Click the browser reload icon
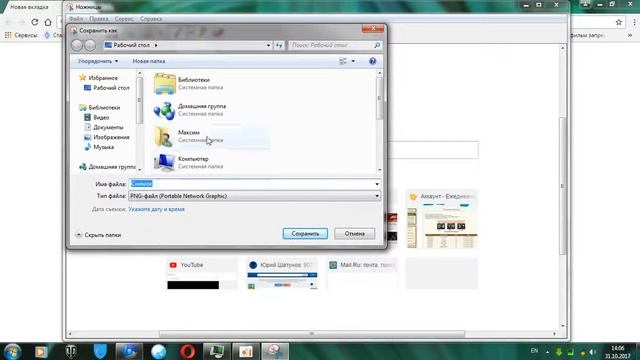Screen dimensions: 640x360 pyautogui.click(x=35, y=22)
